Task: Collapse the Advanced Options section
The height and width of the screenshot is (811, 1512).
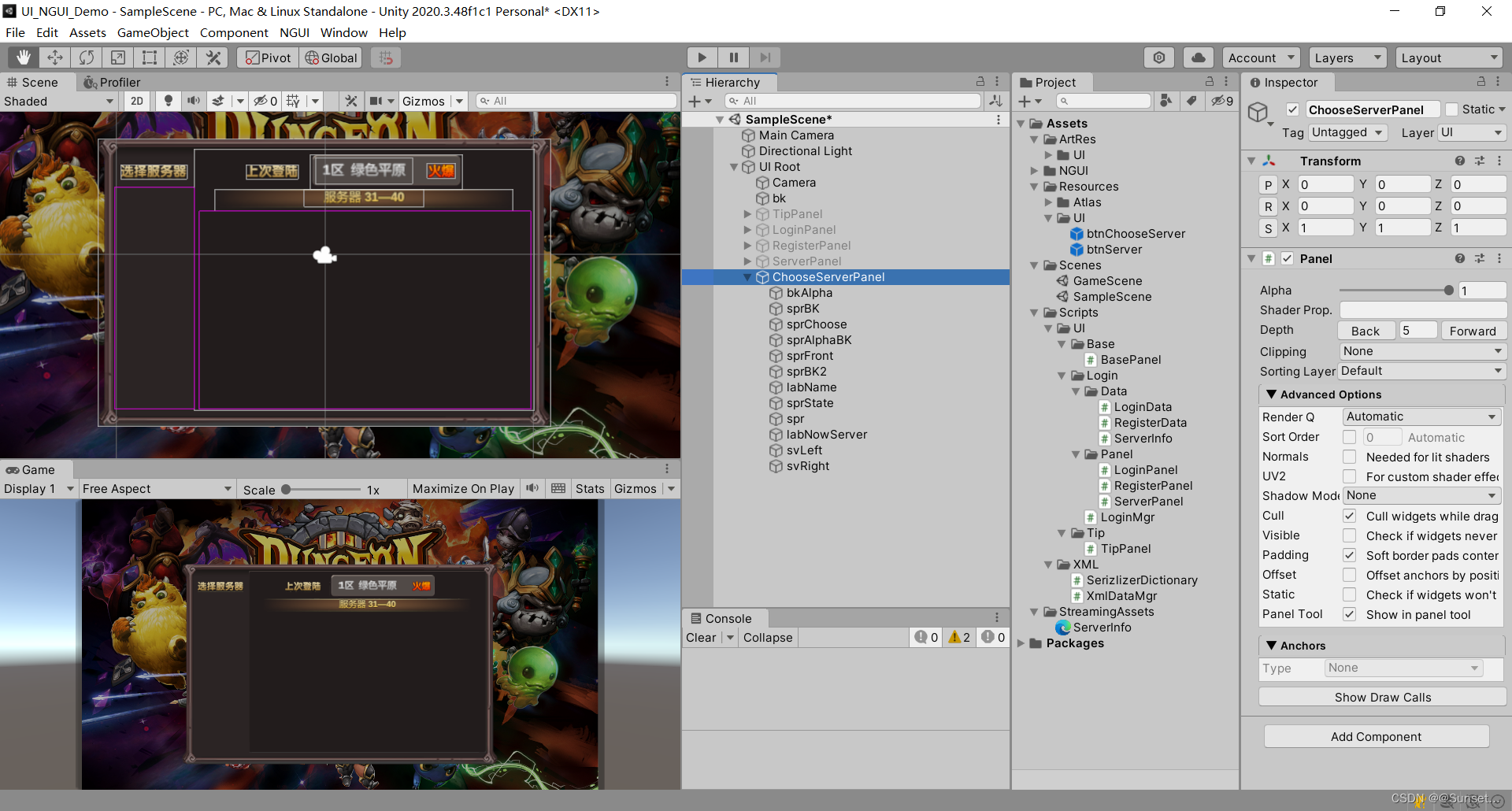Action: [1271, 394]
